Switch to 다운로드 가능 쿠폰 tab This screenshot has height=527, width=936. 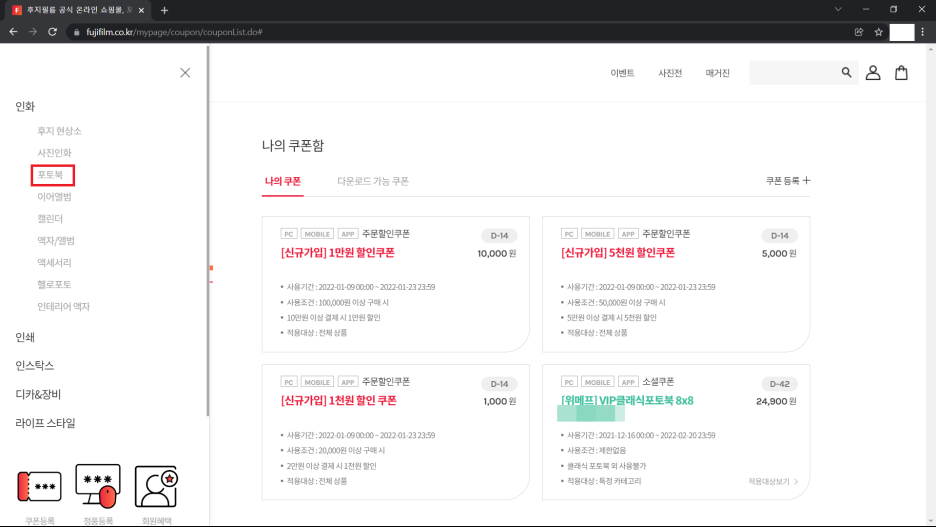(373, 181)
